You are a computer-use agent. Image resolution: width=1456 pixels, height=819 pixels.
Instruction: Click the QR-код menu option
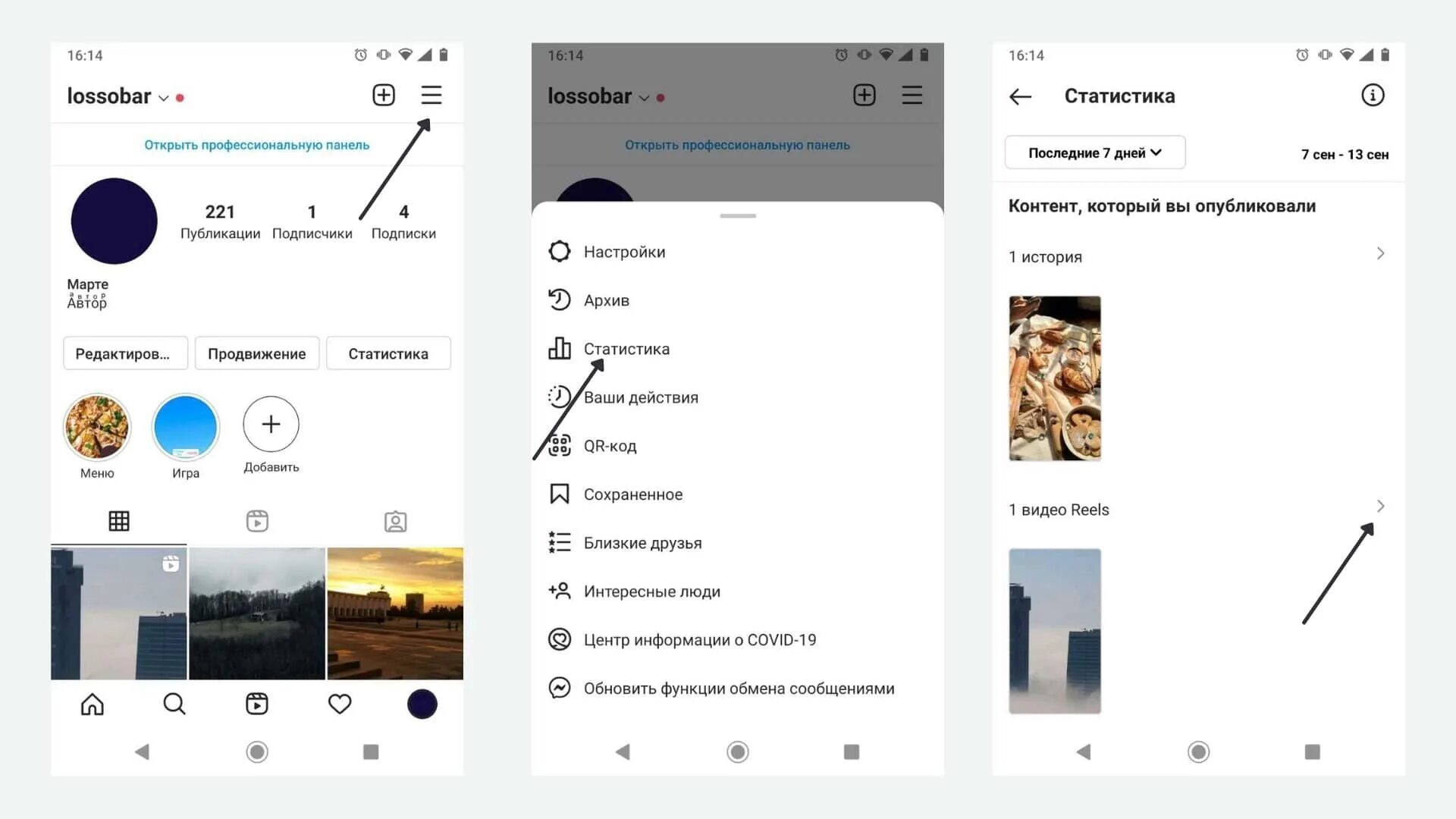click(608, 445)
